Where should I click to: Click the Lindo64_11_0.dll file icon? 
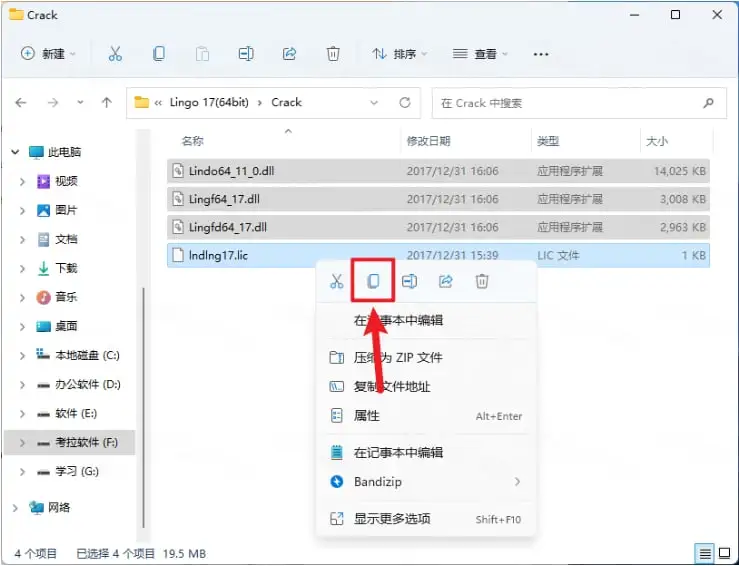(x=178, y=171)
